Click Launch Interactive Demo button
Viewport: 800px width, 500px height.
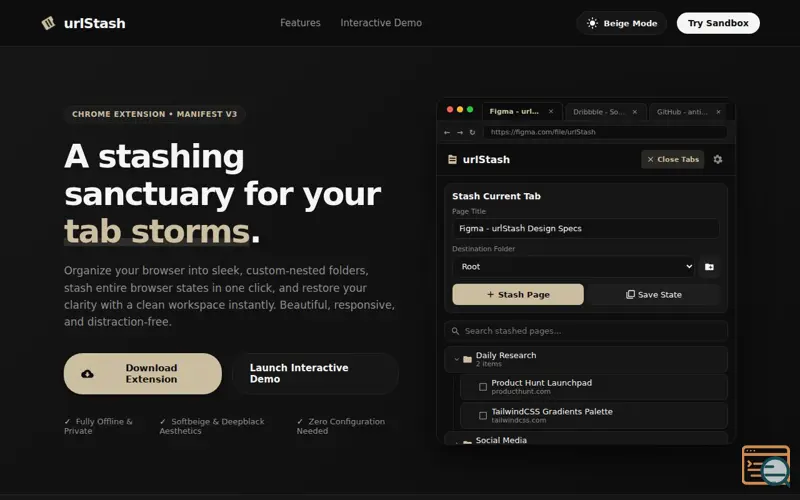315,373
